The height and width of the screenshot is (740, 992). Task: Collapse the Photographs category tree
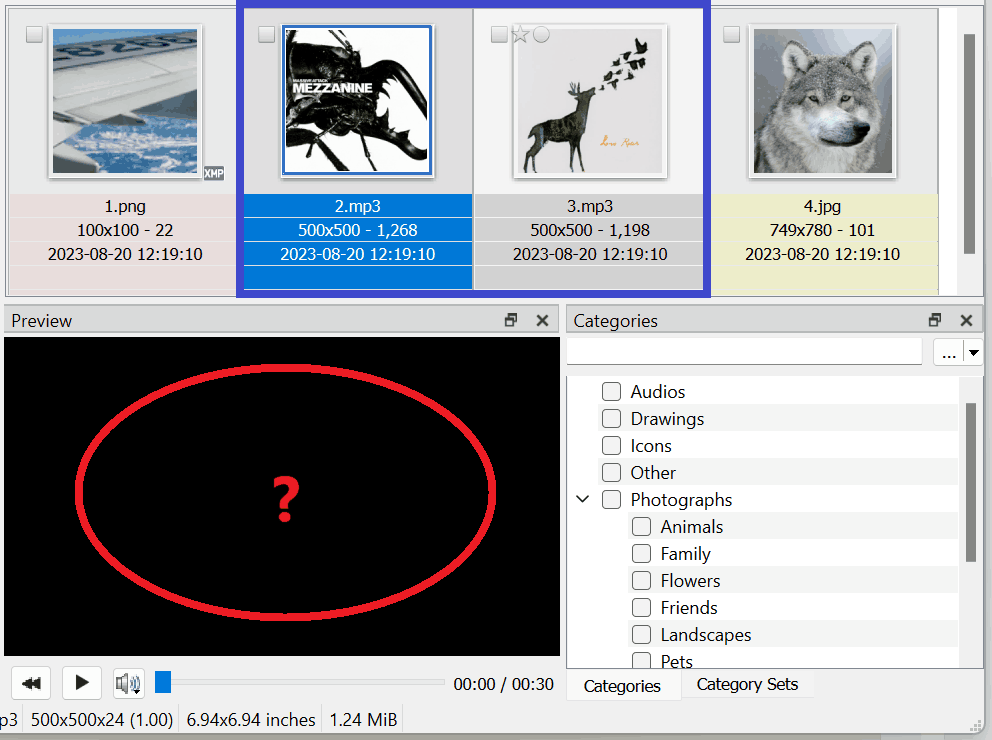(583, 500)
